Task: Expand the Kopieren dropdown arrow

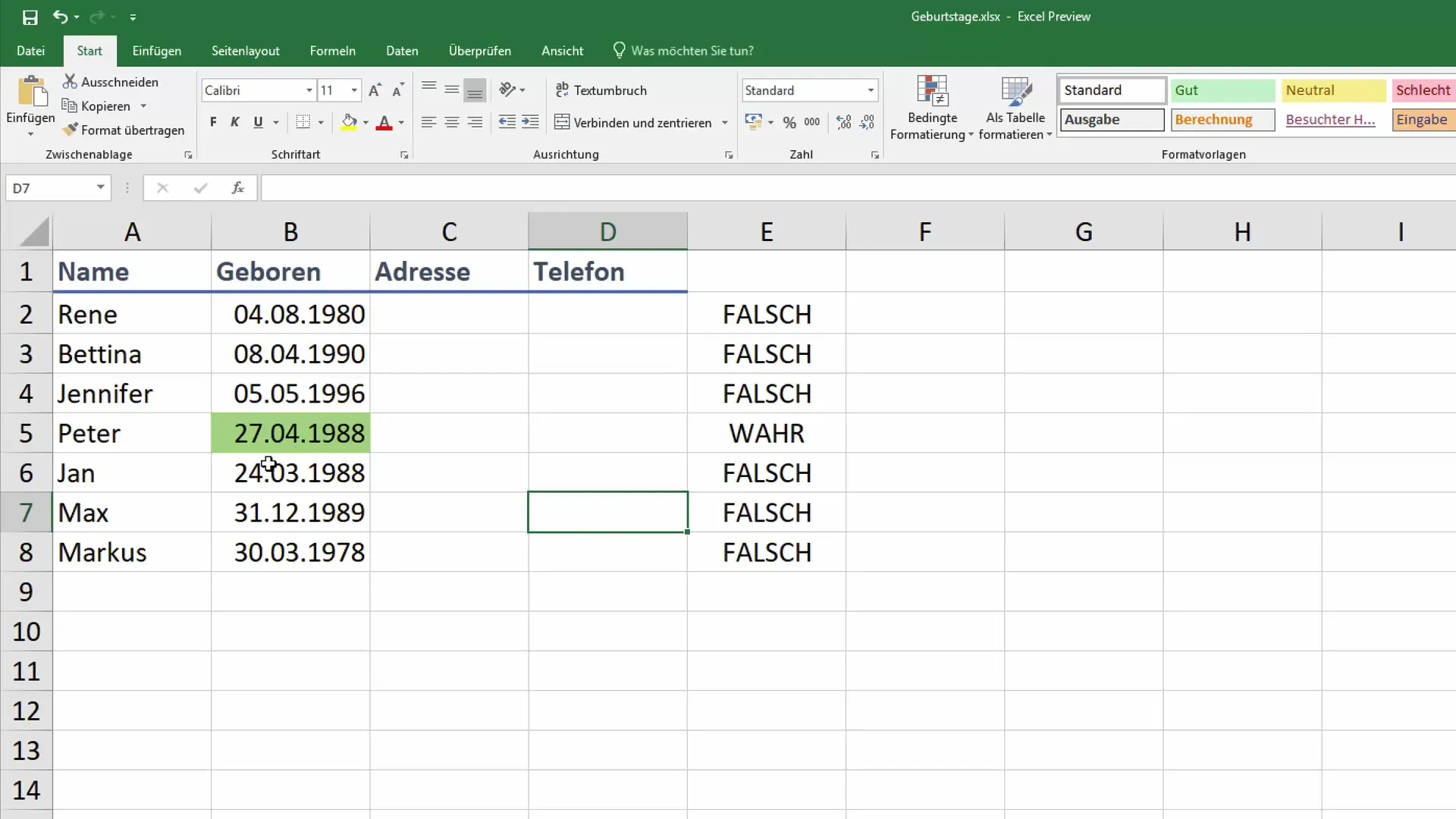Action: (143, 106)
